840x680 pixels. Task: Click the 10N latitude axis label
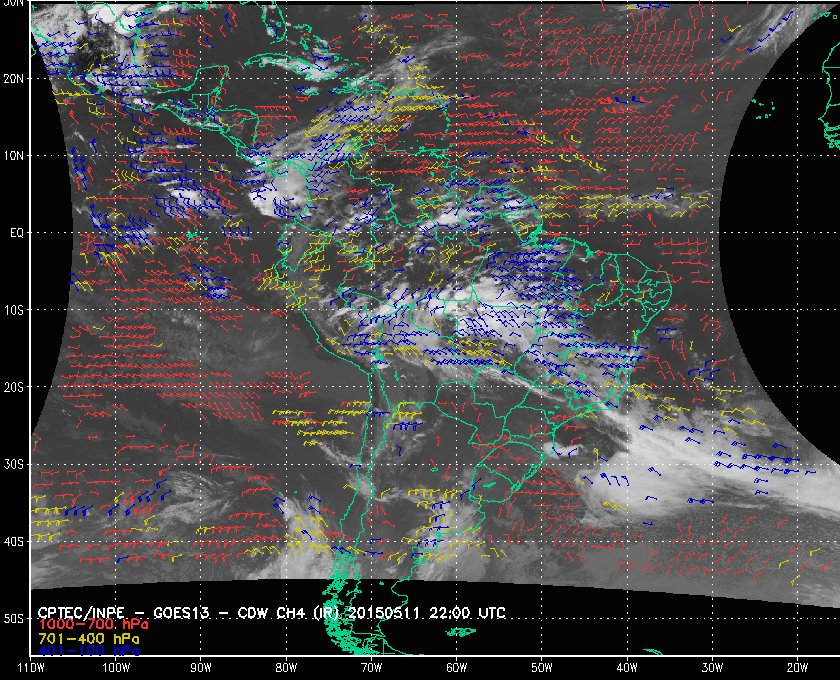coord(13,155)
